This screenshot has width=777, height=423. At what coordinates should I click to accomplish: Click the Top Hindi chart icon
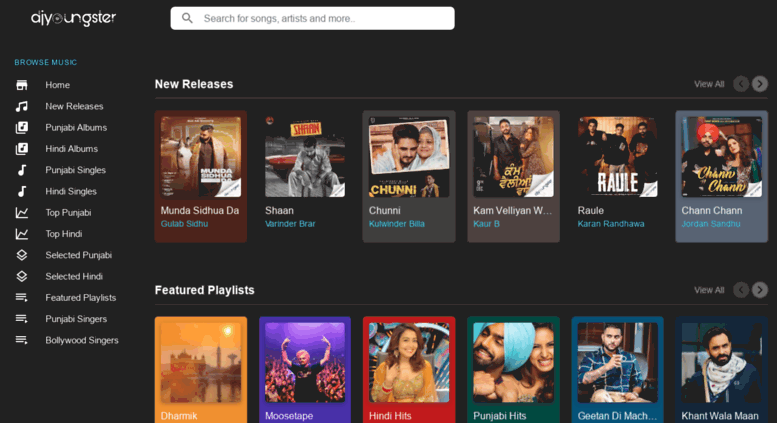(21, 234)
